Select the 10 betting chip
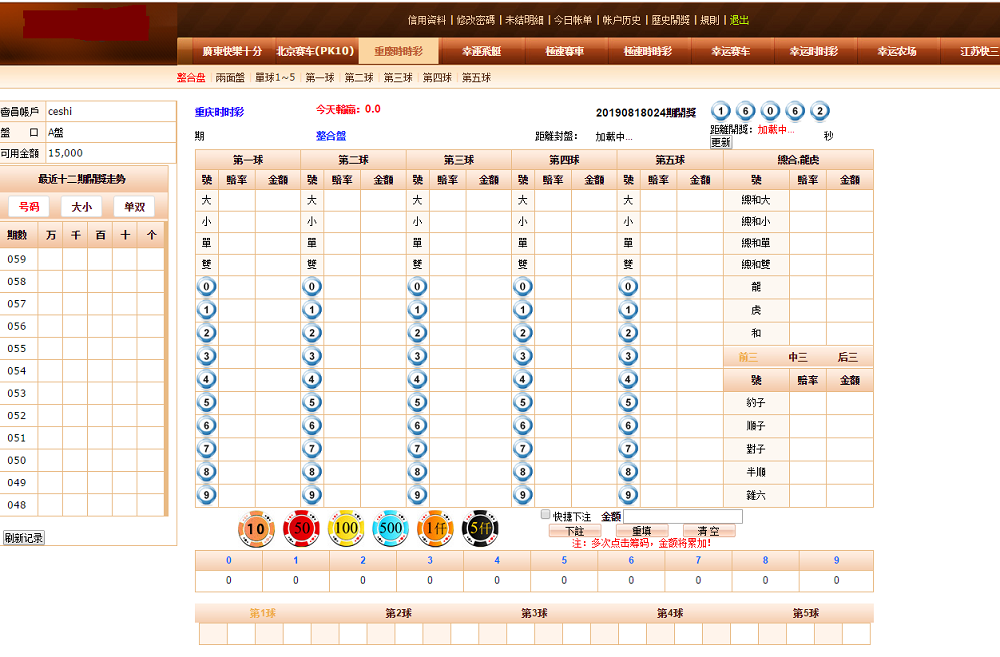This screenshot has width=1000, height=657. [256, 528]
